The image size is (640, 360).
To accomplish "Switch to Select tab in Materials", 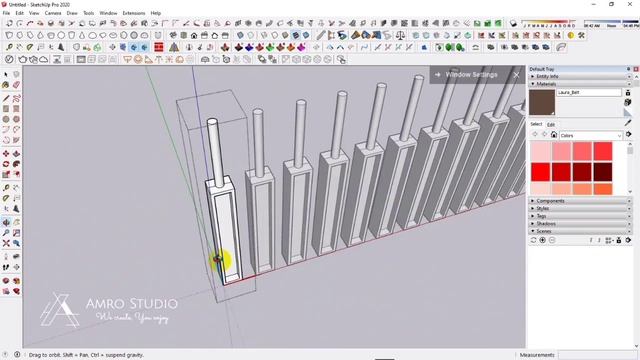I will click(536, 124).
